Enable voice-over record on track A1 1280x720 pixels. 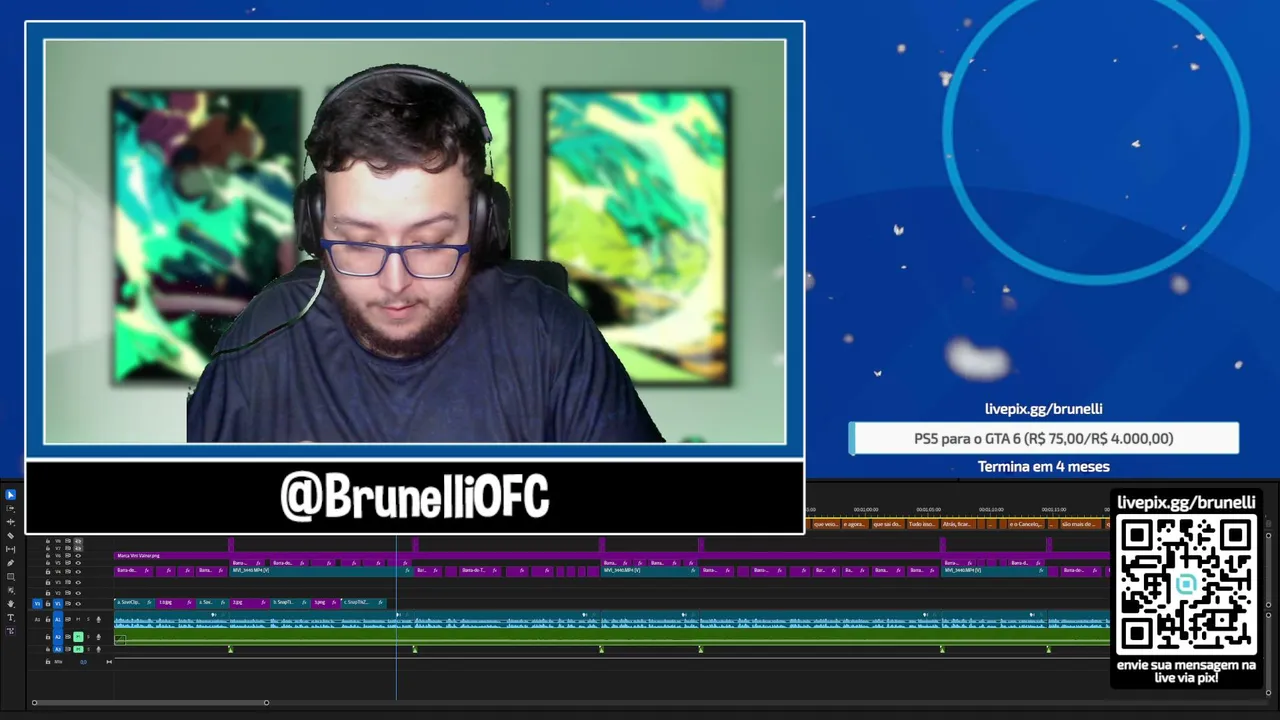point(98,620)
